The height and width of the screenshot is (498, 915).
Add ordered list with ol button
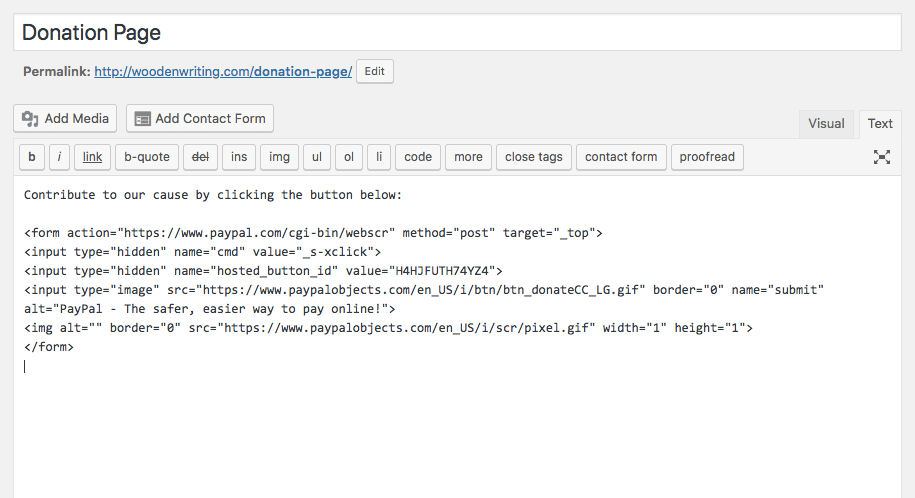coord(348,157)
